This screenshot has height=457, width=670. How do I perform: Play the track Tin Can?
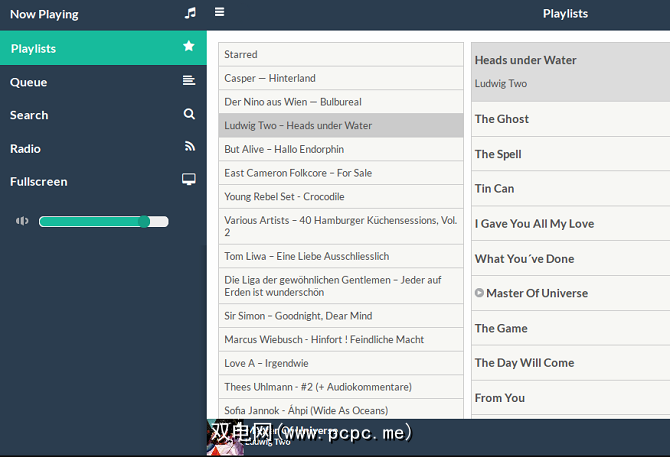click(571, 189)
